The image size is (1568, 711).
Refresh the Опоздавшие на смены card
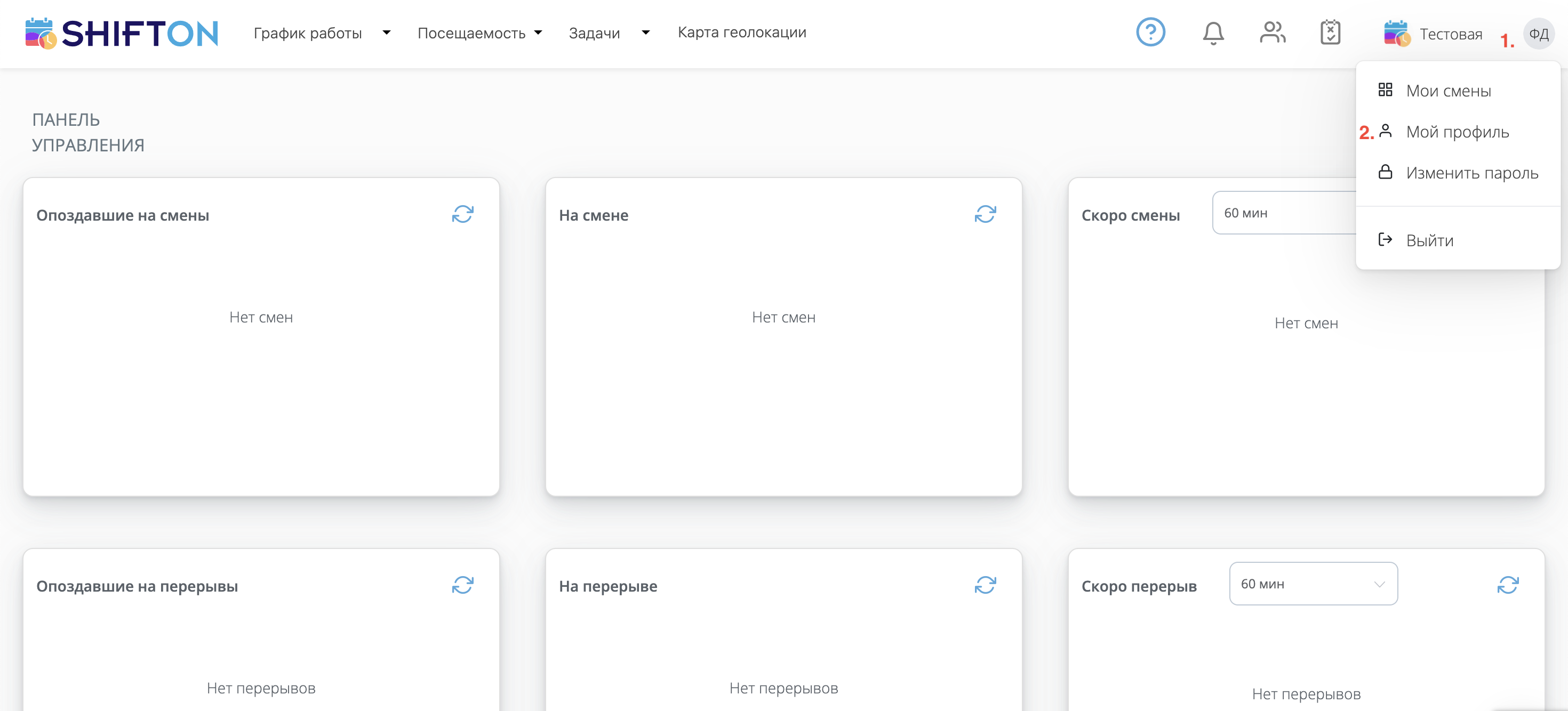pyautogui.click(x=462, y=214)
